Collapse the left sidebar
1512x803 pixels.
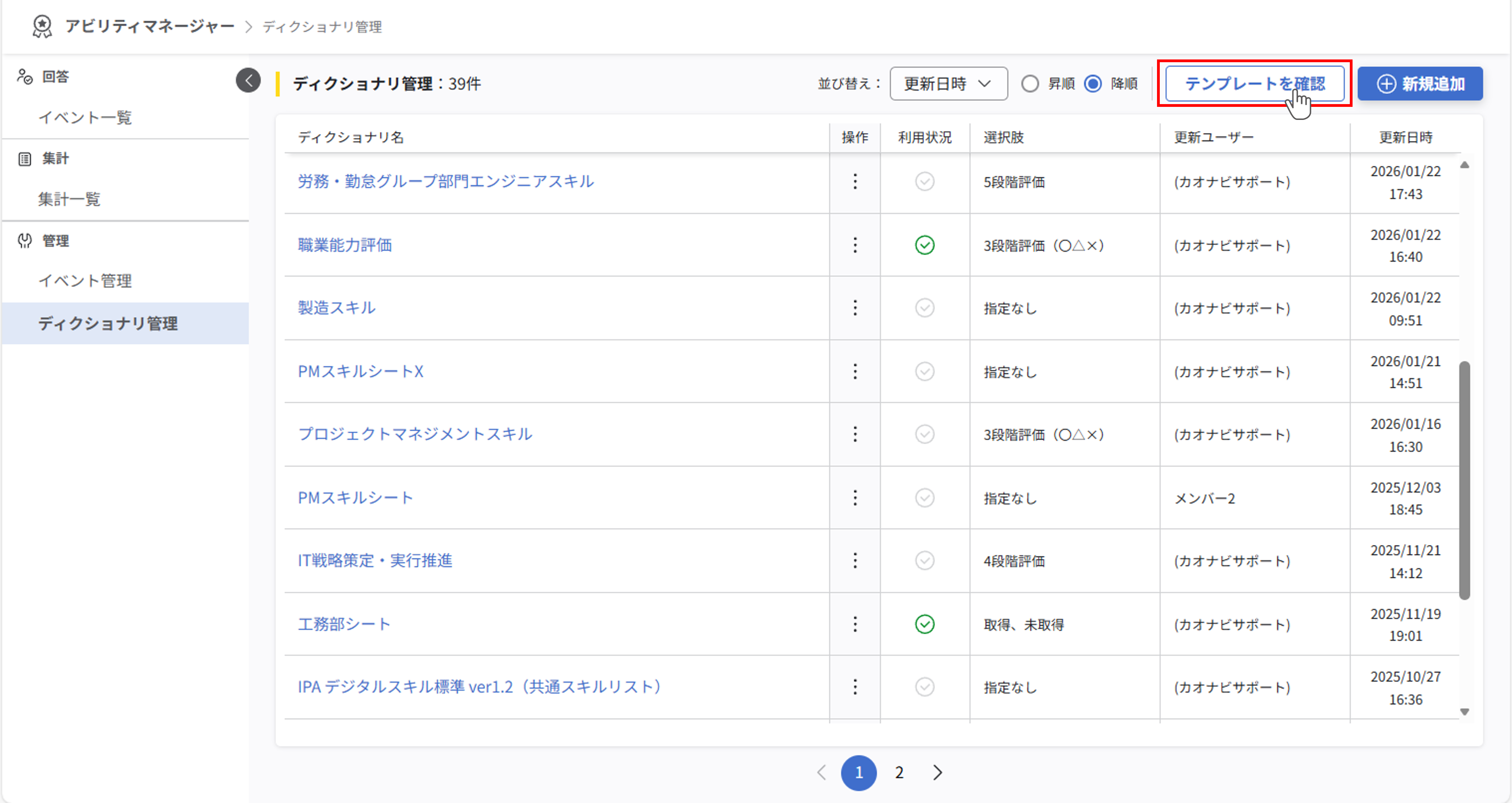point(248,80)
